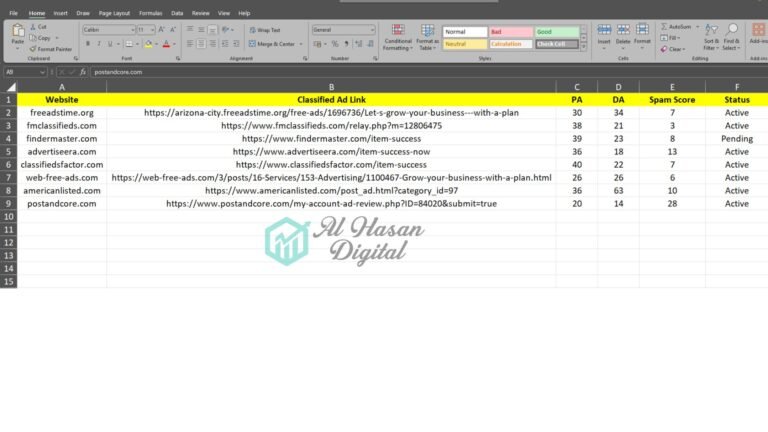The width and height of the screenshot is (768, 432).
Task: Click the Format as Table icon
Action: pos(427,35)
